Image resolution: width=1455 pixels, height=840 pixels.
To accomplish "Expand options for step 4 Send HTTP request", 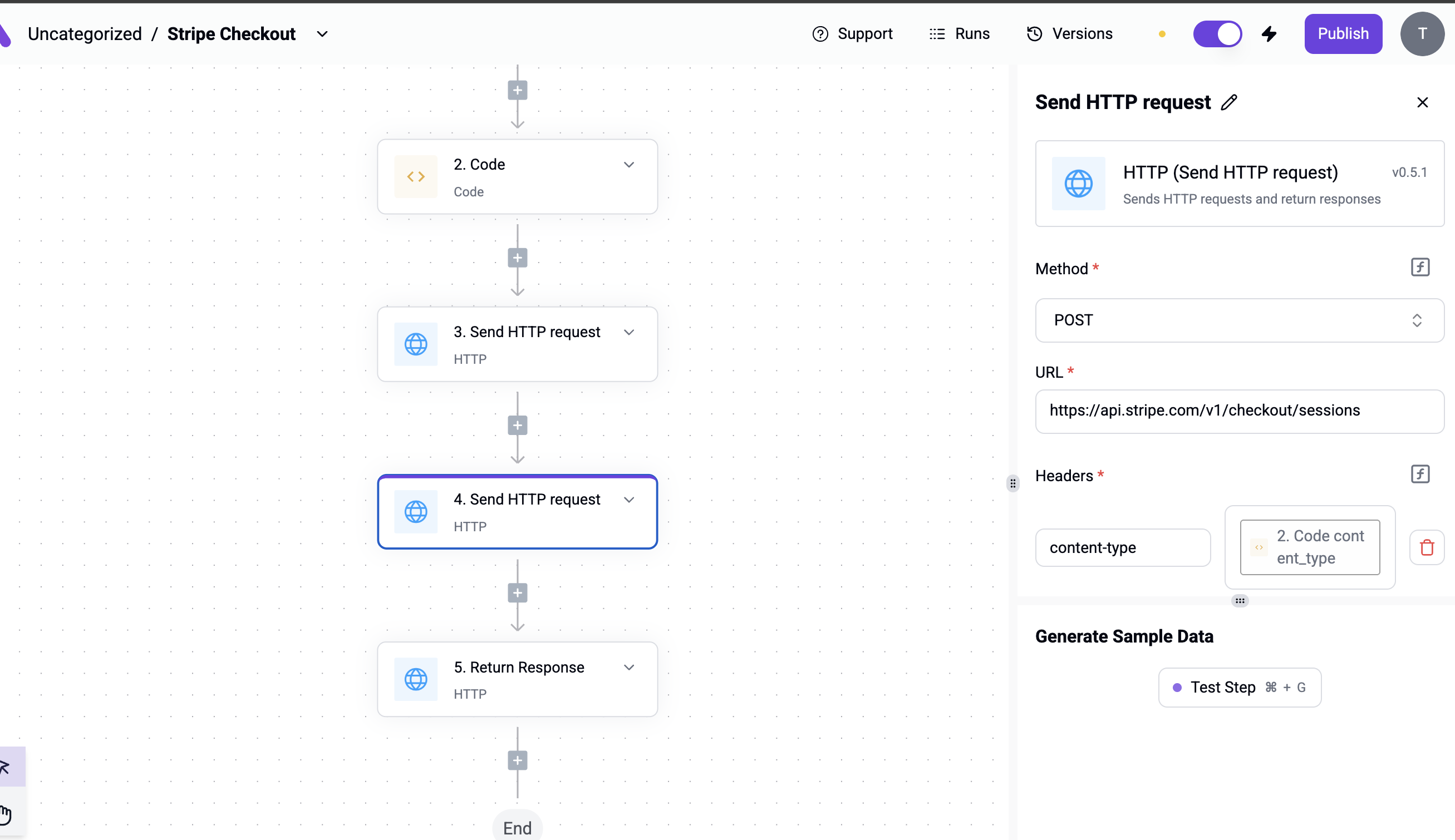I will 628,500.
